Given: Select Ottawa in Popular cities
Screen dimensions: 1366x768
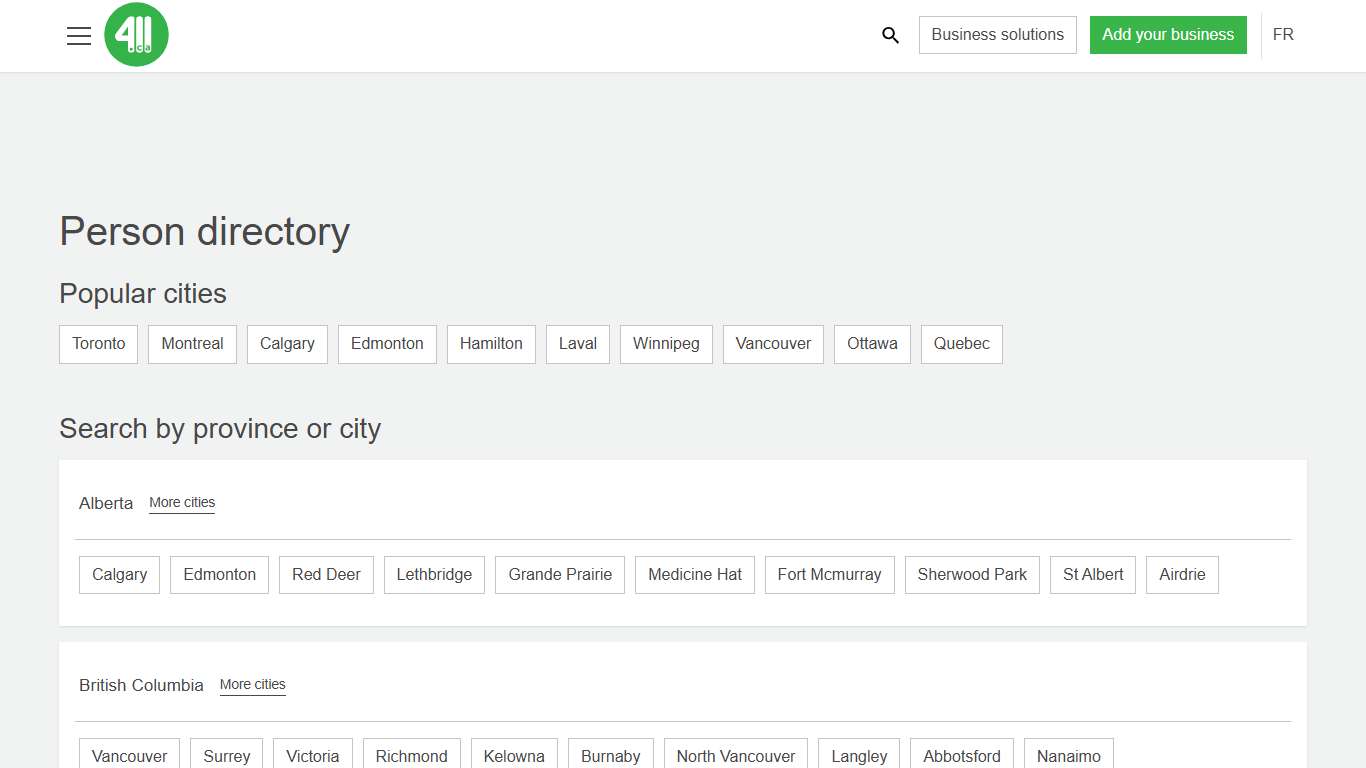Looking at the screenshot, I should pos(872,344).
